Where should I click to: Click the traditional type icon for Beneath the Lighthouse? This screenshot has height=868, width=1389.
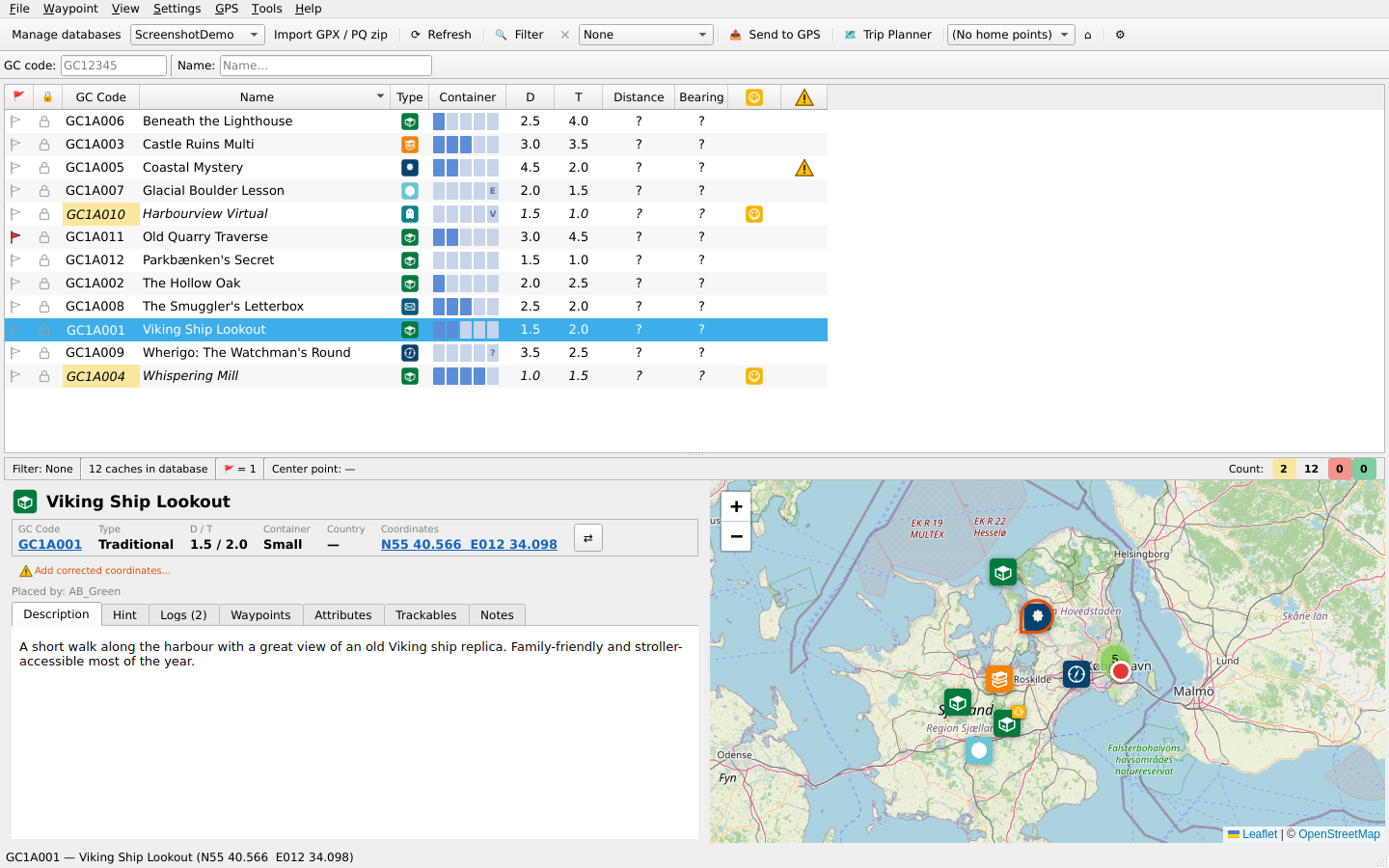[x=410, y=122]
